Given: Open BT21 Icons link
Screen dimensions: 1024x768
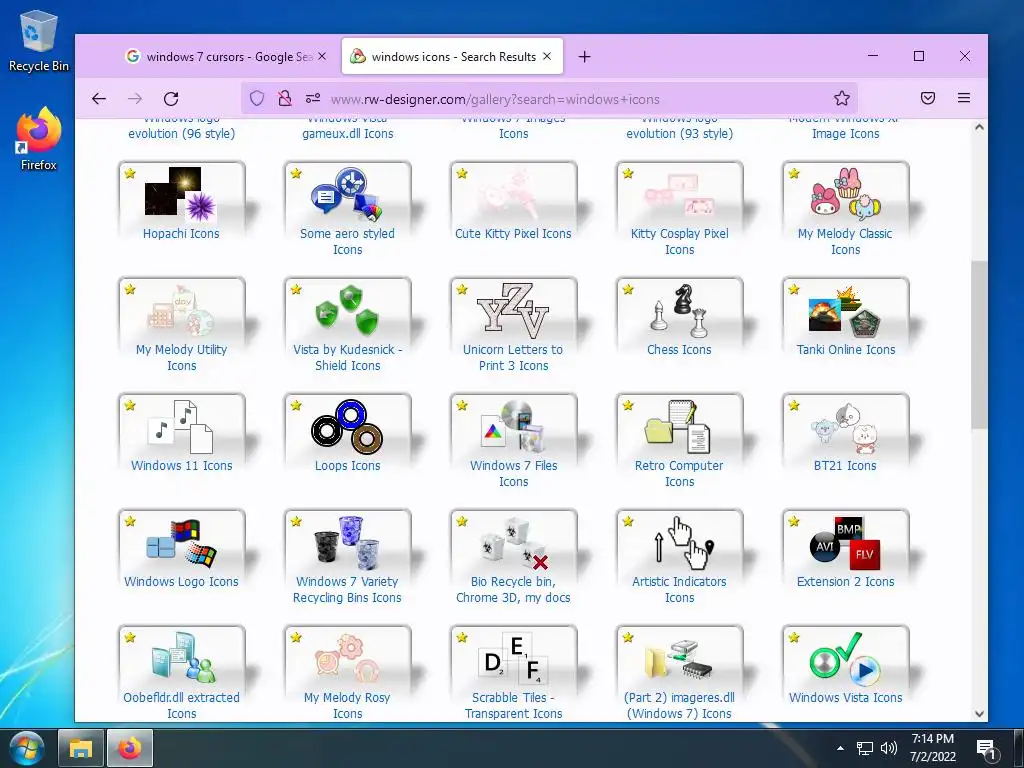Looking at the screenshot, I should 845,466.
